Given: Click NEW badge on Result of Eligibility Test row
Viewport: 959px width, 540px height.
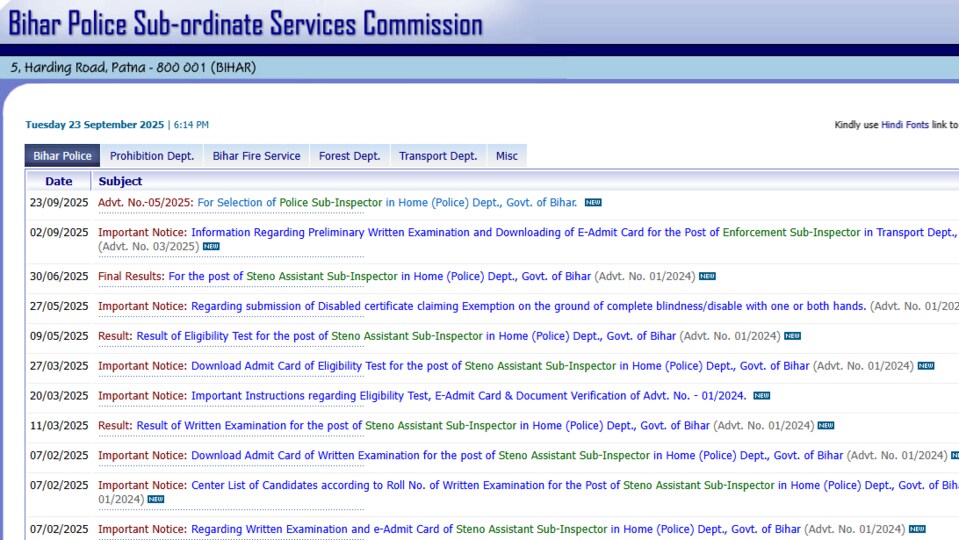Looking at the screenshot, I should 792,336.
